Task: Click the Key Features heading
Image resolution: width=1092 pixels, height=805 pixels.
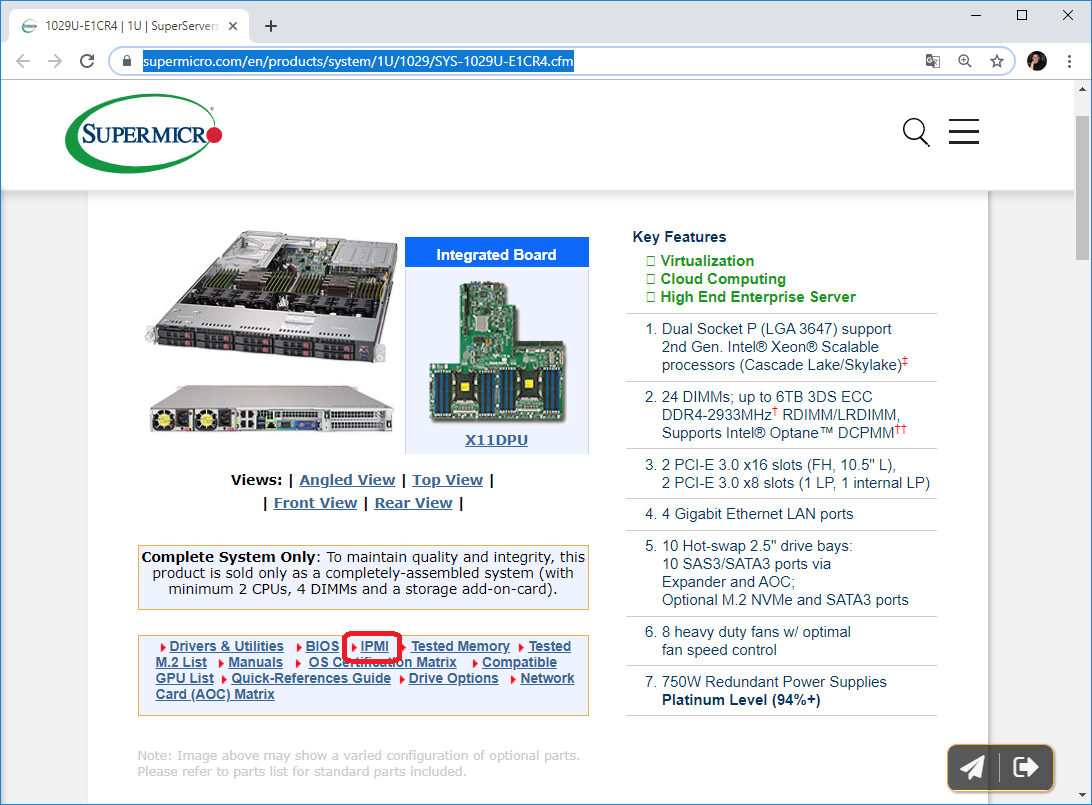Action: click(x=679, y=237)
